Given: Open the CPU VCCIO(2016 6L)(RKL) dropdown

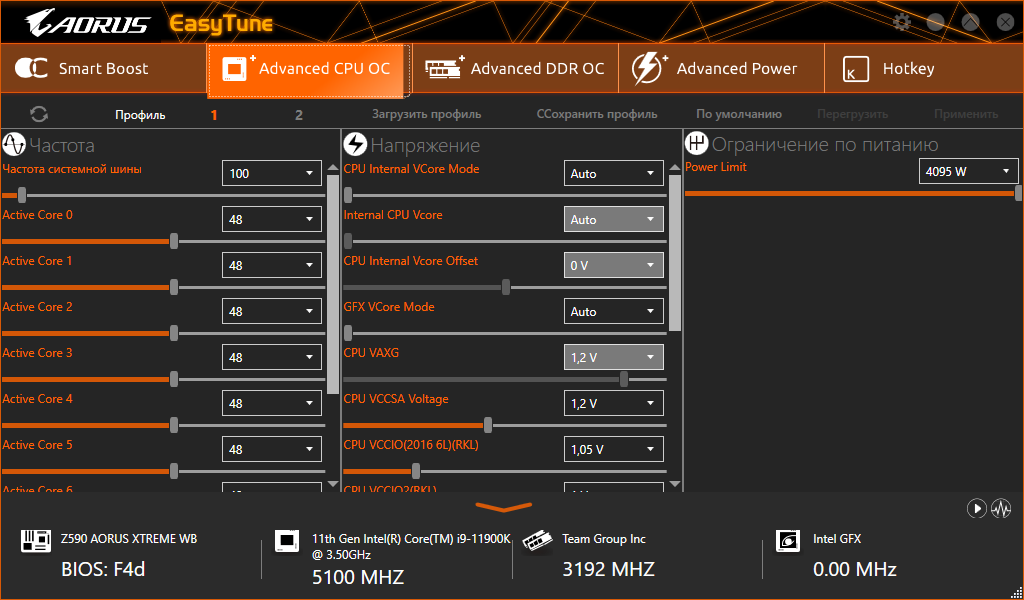Looking at the screenshot, I should pos(614,449).
